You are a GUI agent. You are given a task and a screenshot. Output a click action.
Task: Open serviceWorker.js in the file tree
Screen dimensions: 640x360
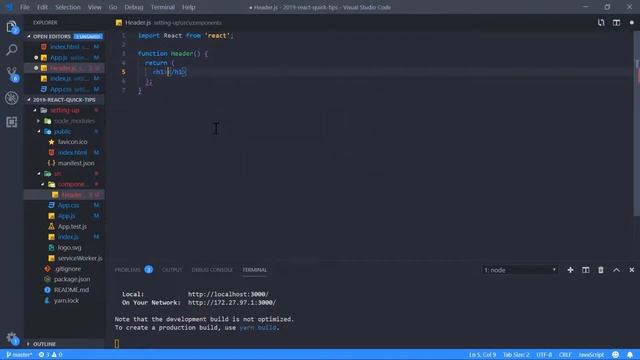pos(80,258)
